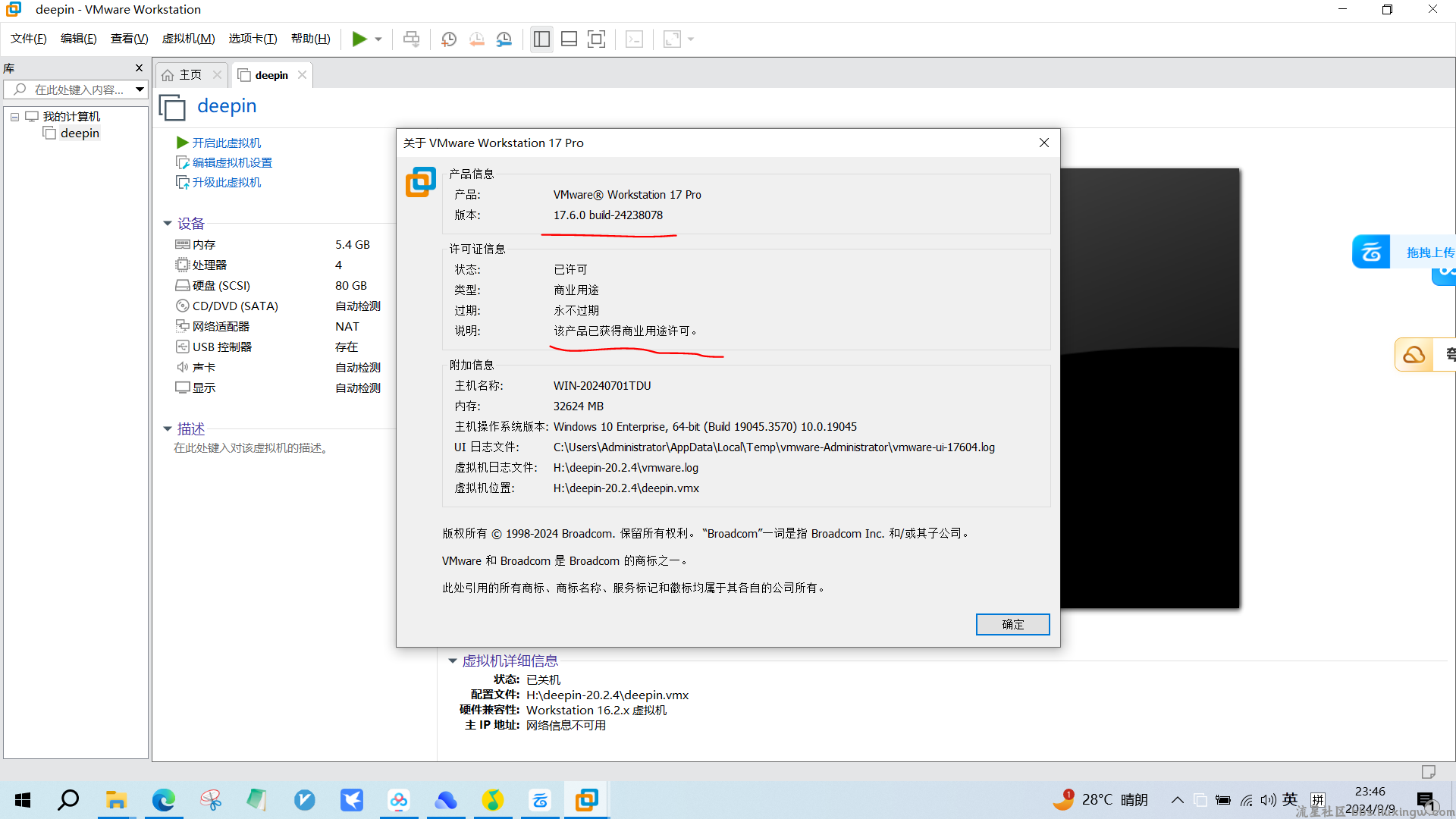Collapse the 设备 section
This screenshot has height=819, width=1456.
pos(168,224)
